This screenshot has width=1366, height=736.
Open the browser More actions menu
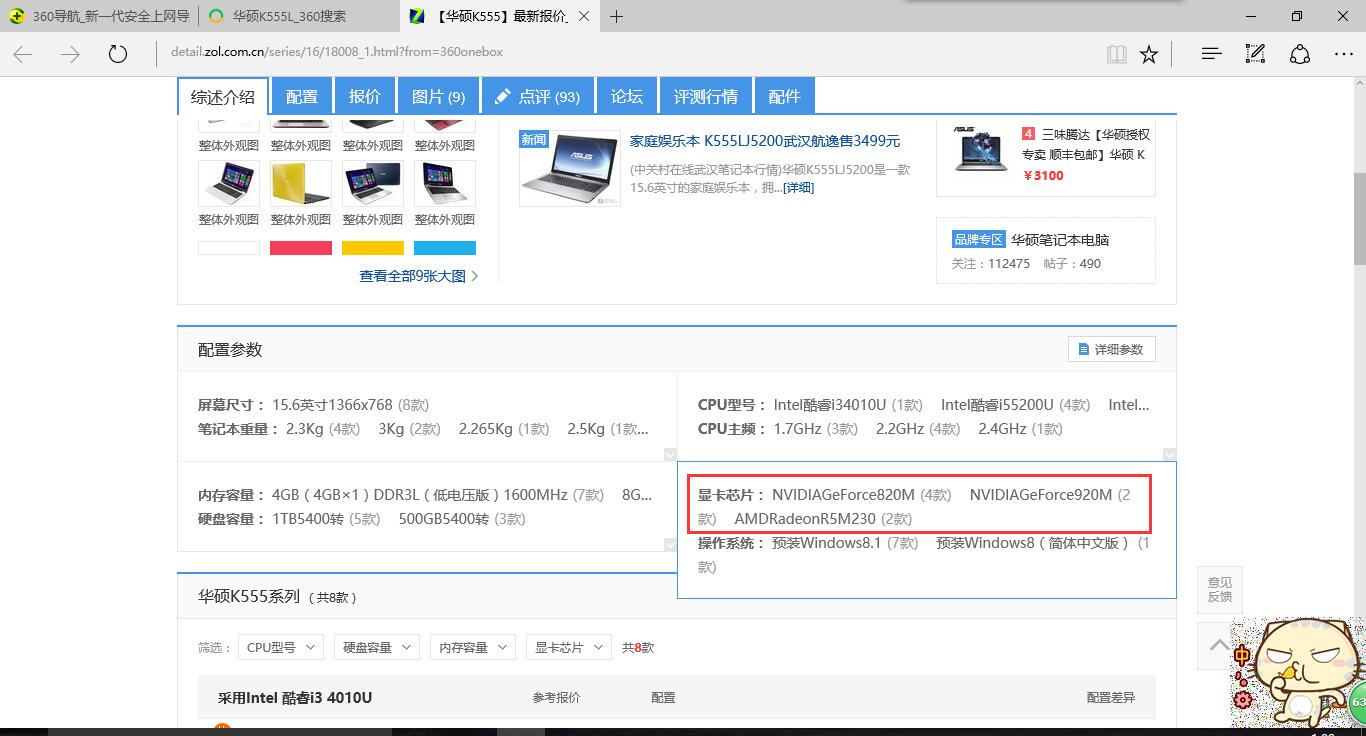(x=1343, y=54)
